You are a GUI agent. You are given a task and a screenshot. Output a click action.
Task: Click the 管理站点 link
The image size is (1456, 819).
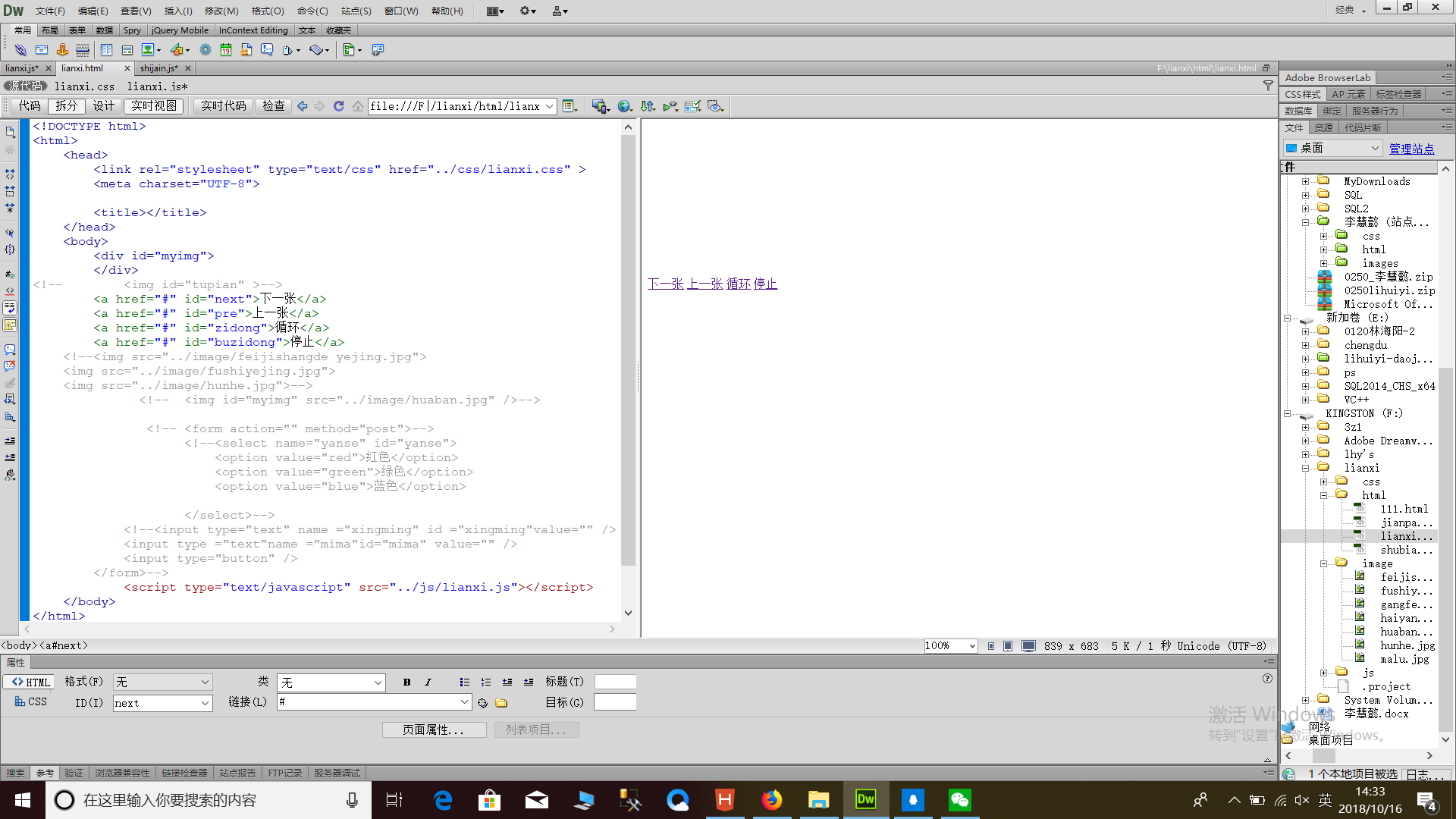[x=1411, y=149]
